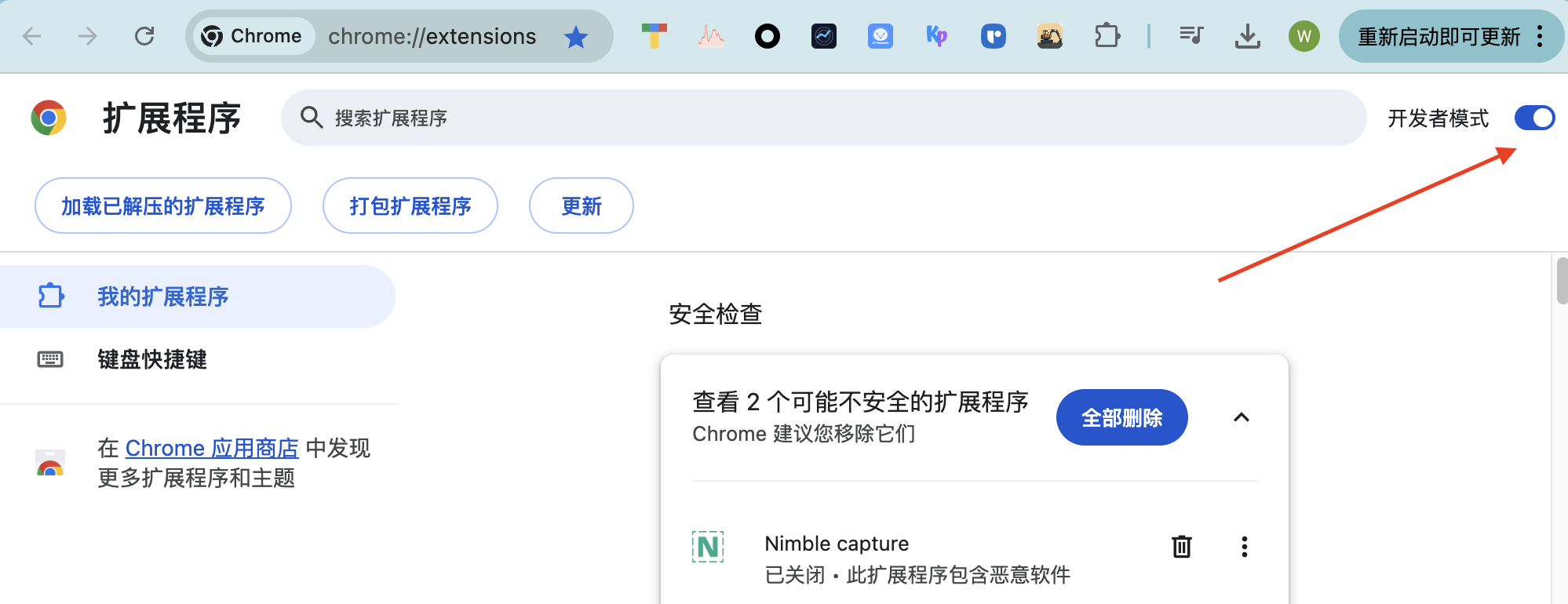Click the Chrome logo beside 扩展程序 title
Screen dimensions: 1568x604
click(49, 118)
